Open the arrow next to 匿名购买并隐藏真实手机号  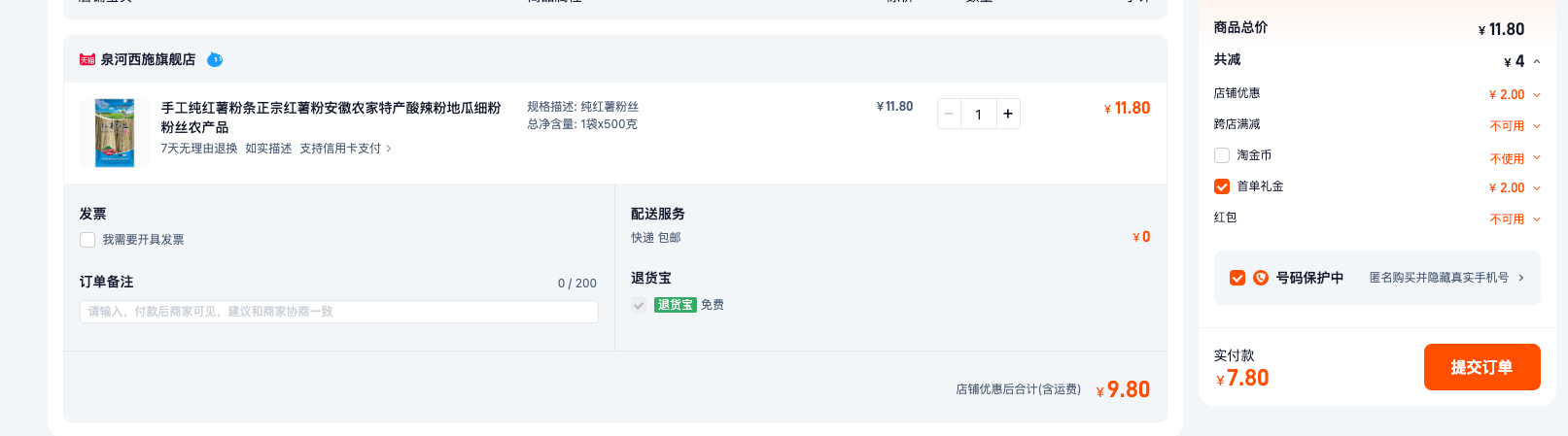pyautogui.click(x=1521, y=278)
